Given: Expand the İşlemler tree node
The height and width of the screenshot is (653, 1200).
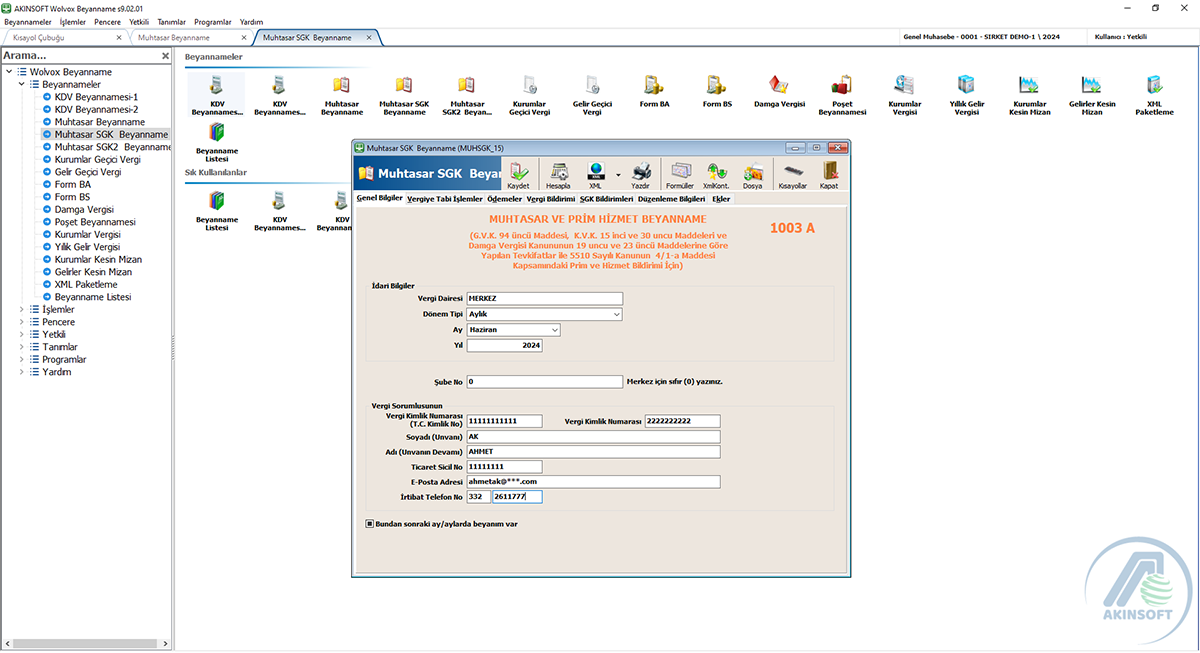Looking at the screenshot, I should (22, 310).
